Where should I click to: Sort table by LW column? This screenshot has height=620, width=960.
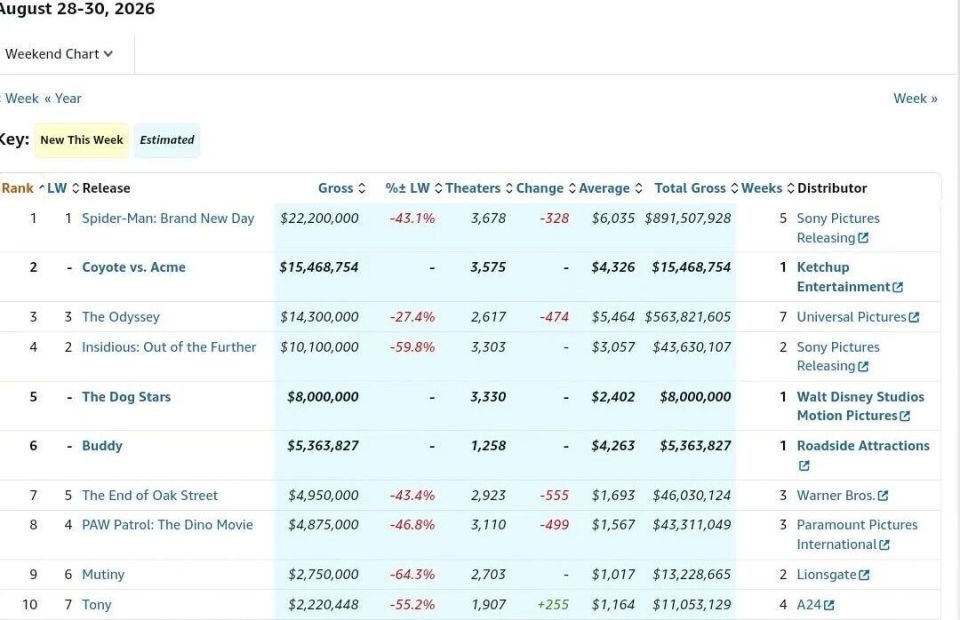tap(63, 188)
